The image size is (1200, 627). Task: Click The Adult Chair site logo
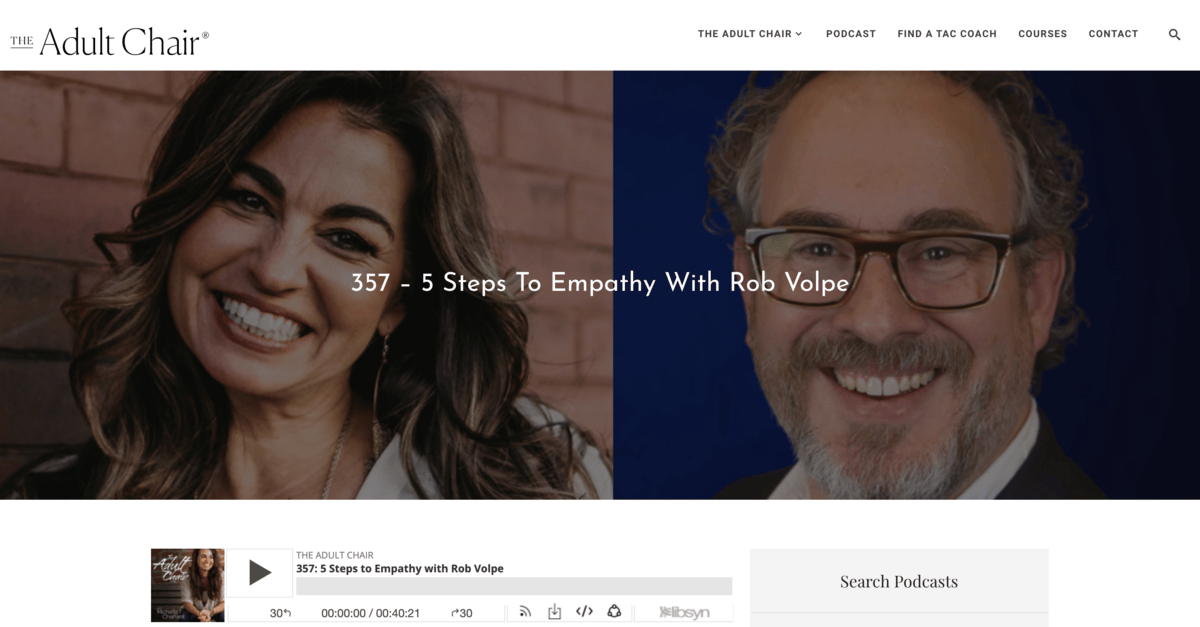tap(110, 41)
